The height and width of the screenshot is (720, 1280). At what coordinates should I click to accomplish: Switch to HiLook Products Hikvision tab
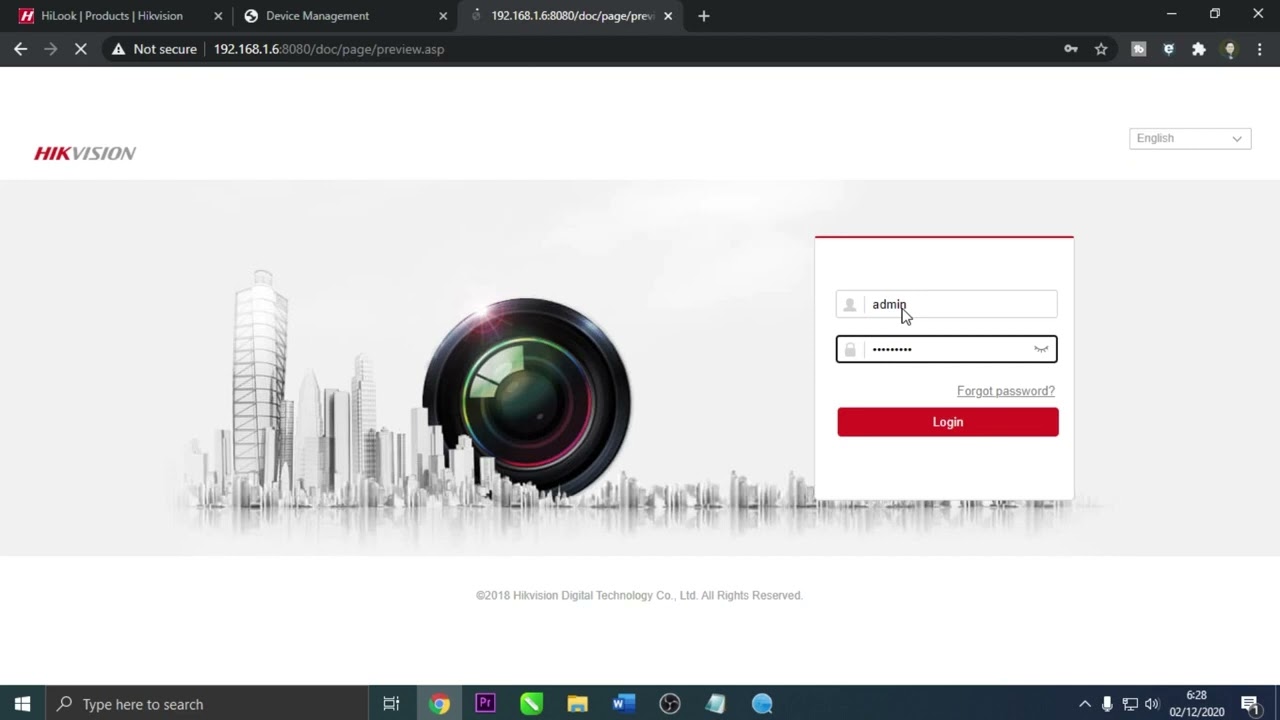pos(112,16)
